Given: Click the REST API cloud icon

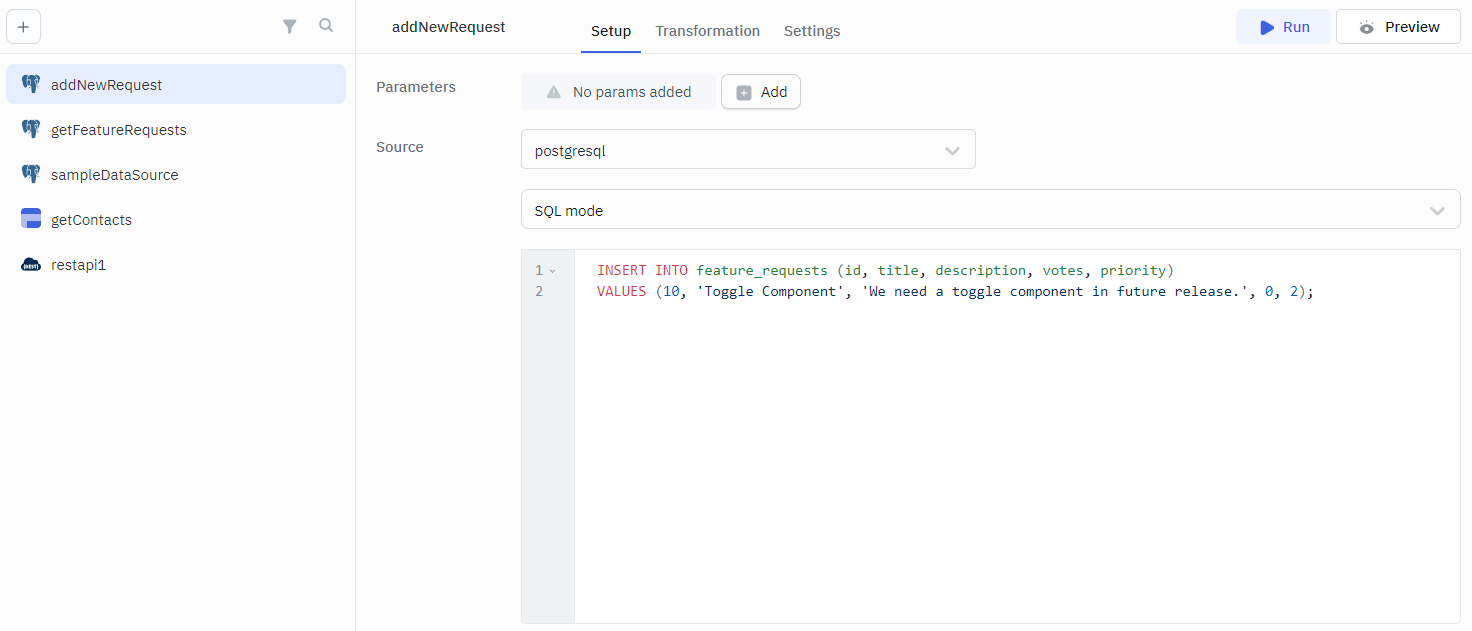Looking at the screenshot, I should pos(31,265).
